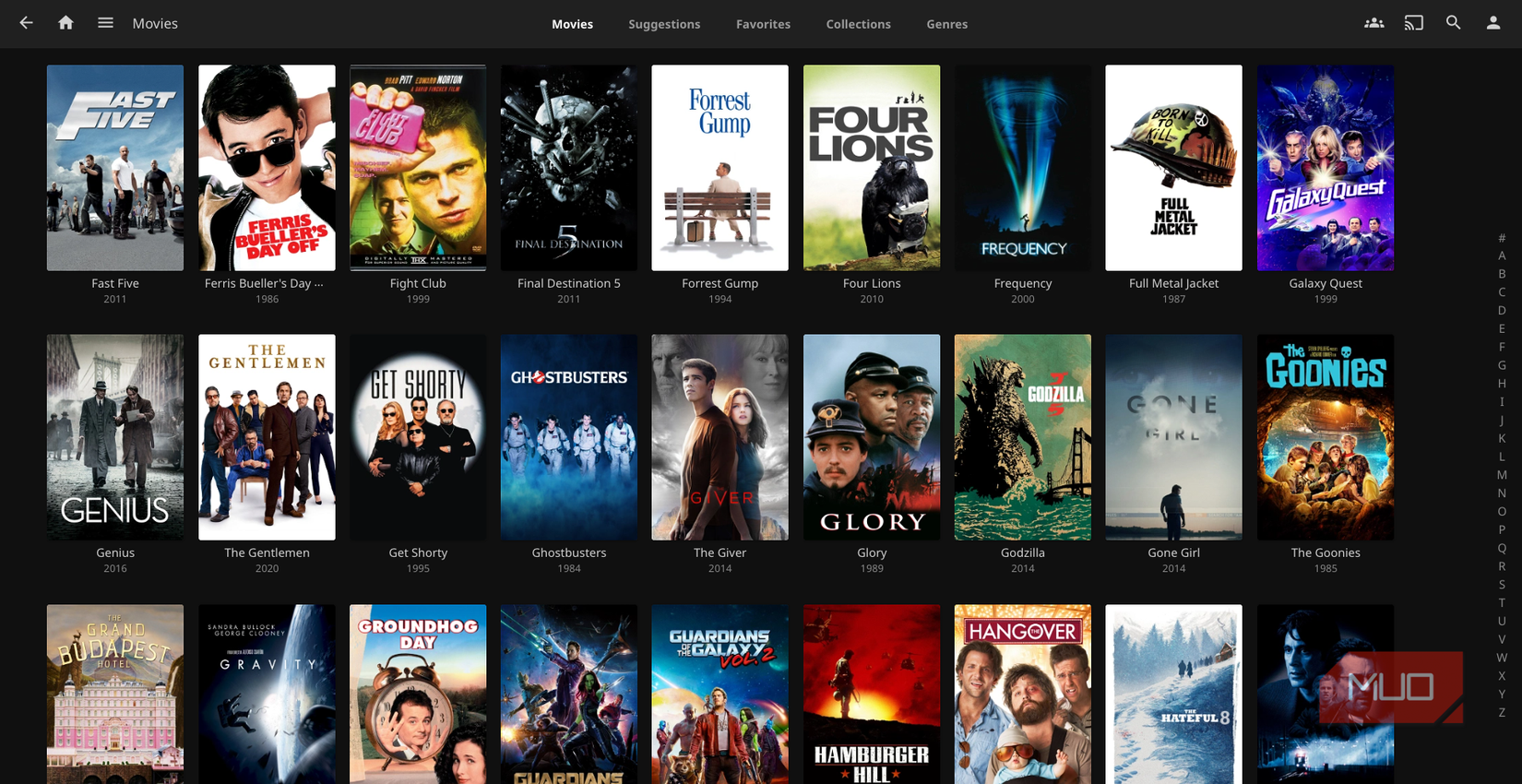Jump to letter M in alphabet picker
The width and height of the screenshot is (1522, 784).
tap(1502, 475)
